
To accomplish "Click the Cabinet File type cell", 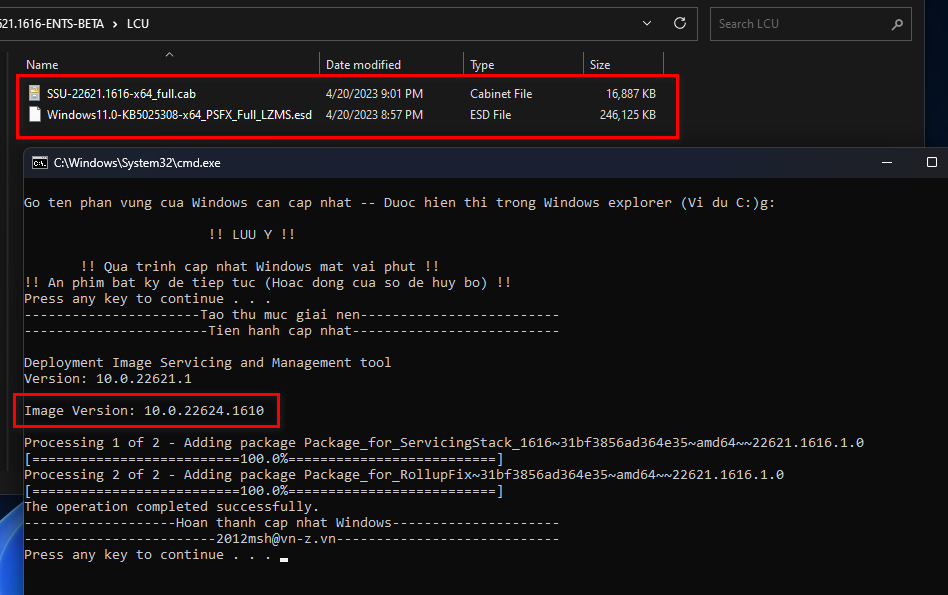I will point(501,94).
